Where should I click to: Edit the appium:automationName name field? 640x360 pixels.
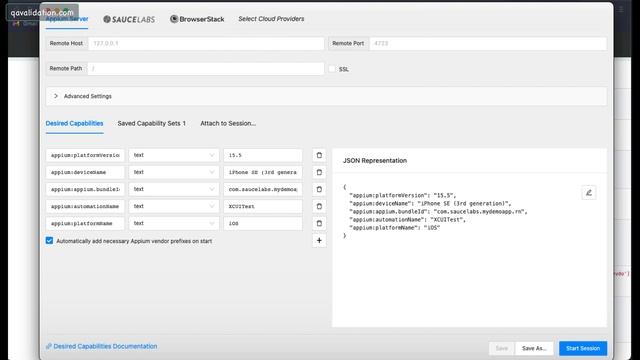click(85, 207)
